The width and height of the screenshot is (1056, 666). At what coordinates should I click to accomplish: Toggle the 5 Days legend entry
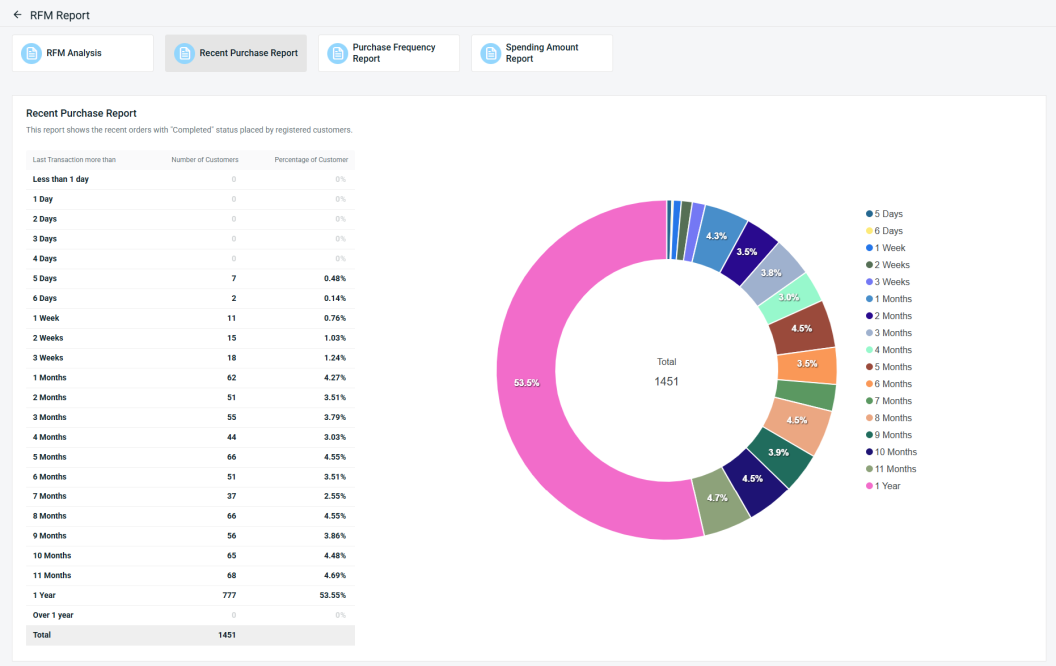(x=888, y=214)
